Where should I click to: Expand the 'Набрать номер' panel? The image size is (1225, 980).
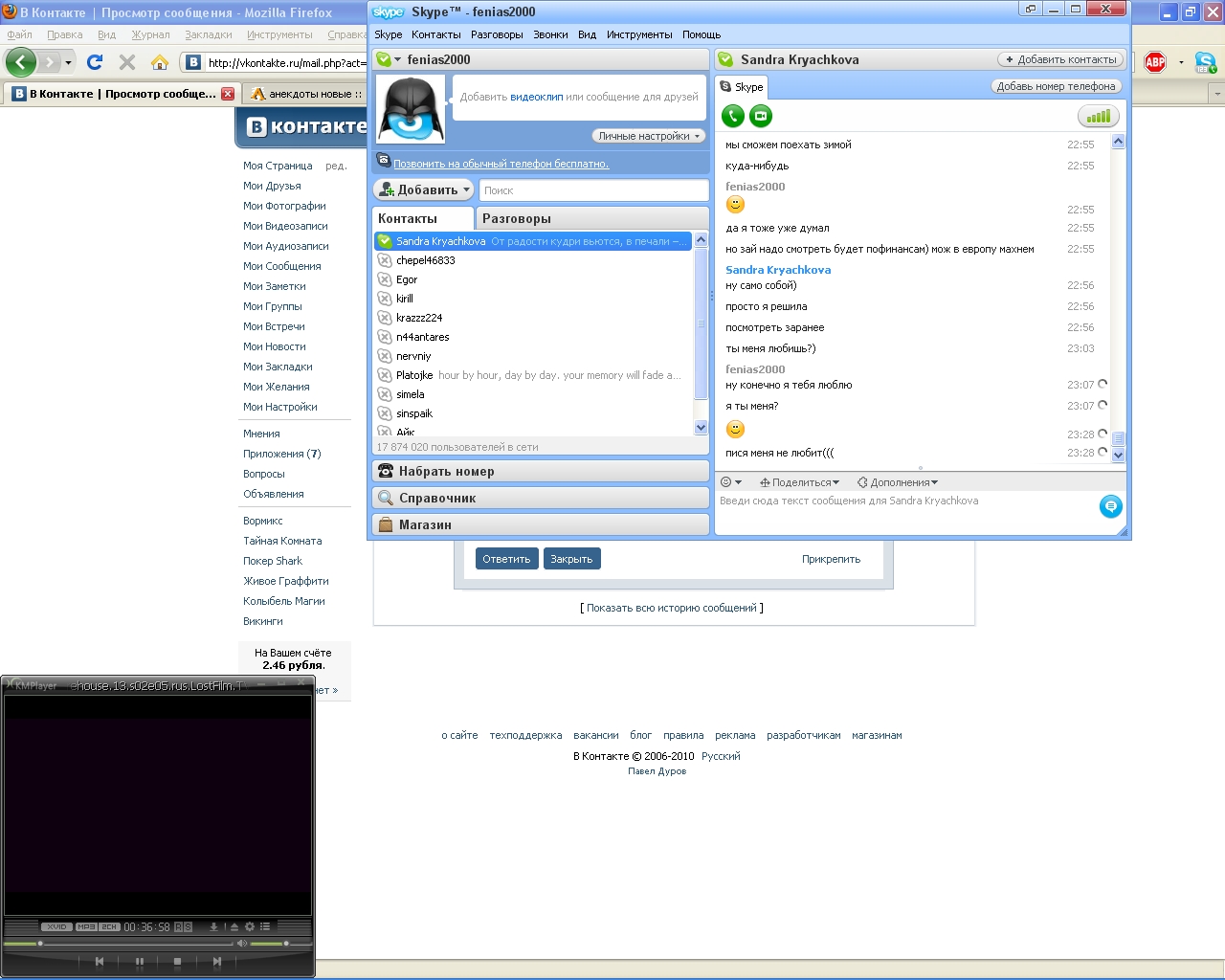click(x=541, y=471)
